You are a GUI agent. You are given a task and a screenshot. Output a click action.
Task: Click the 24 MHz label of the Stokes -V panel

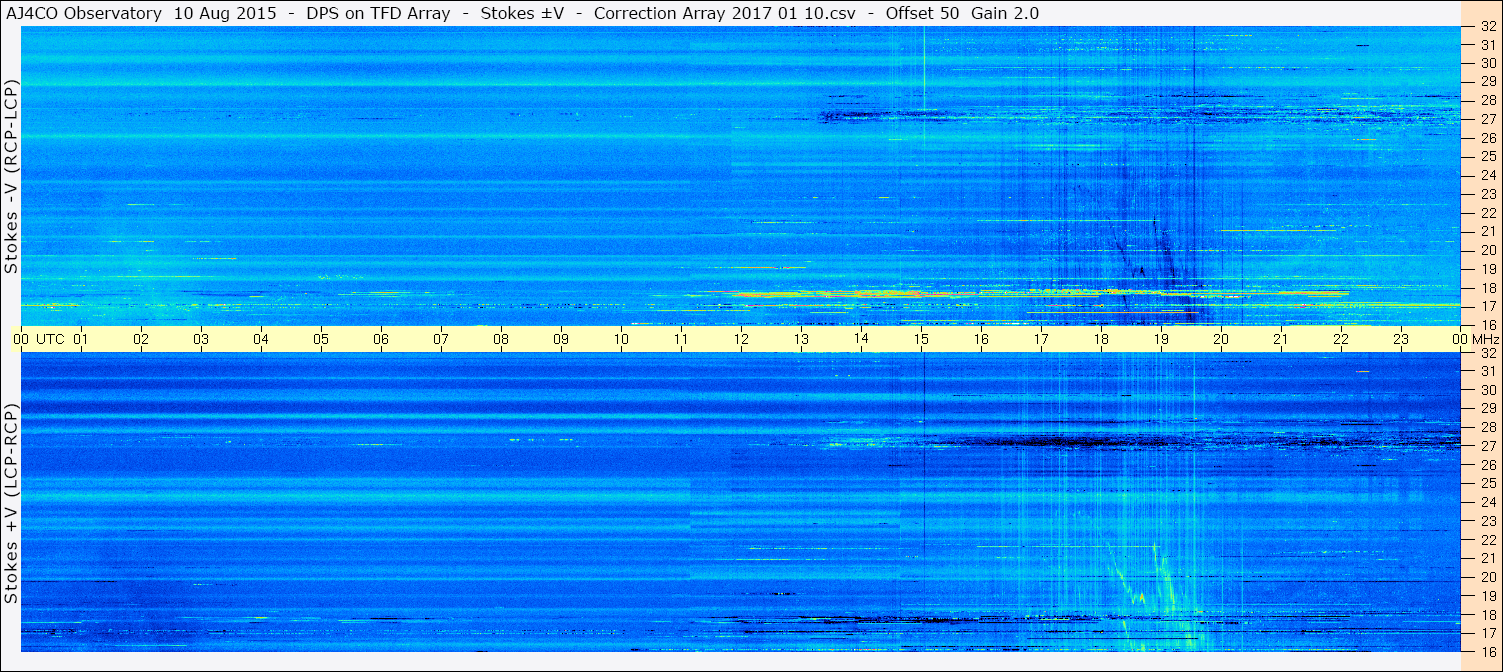(x=1487, y=175)
